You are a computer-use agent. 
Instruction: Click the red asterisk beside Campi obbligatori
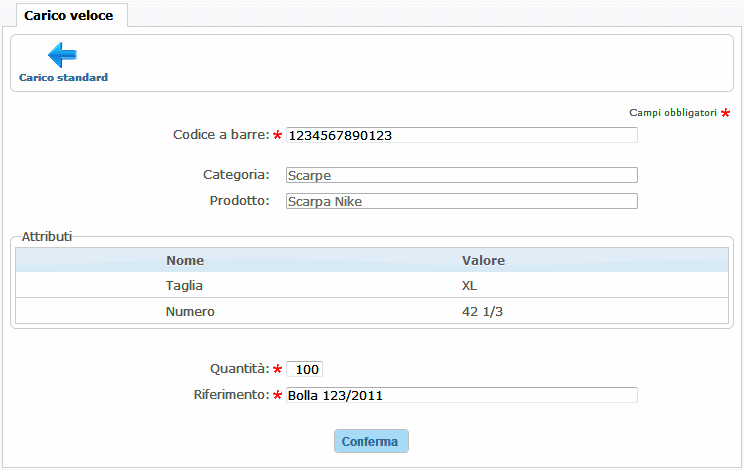726,113
